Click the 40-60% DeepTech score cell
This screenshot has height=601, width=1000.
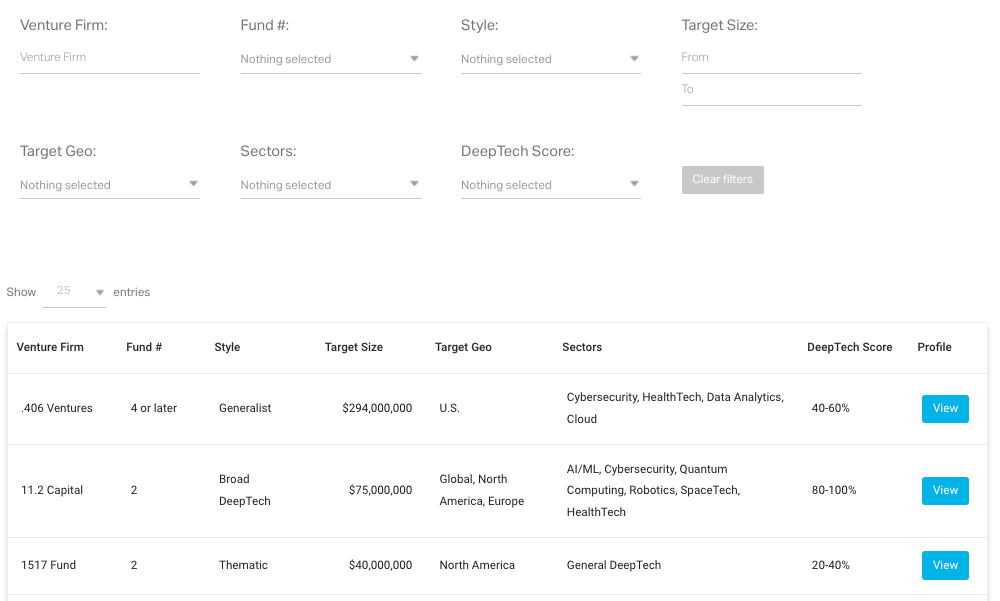pyautogui.click(x=830, y=408)
